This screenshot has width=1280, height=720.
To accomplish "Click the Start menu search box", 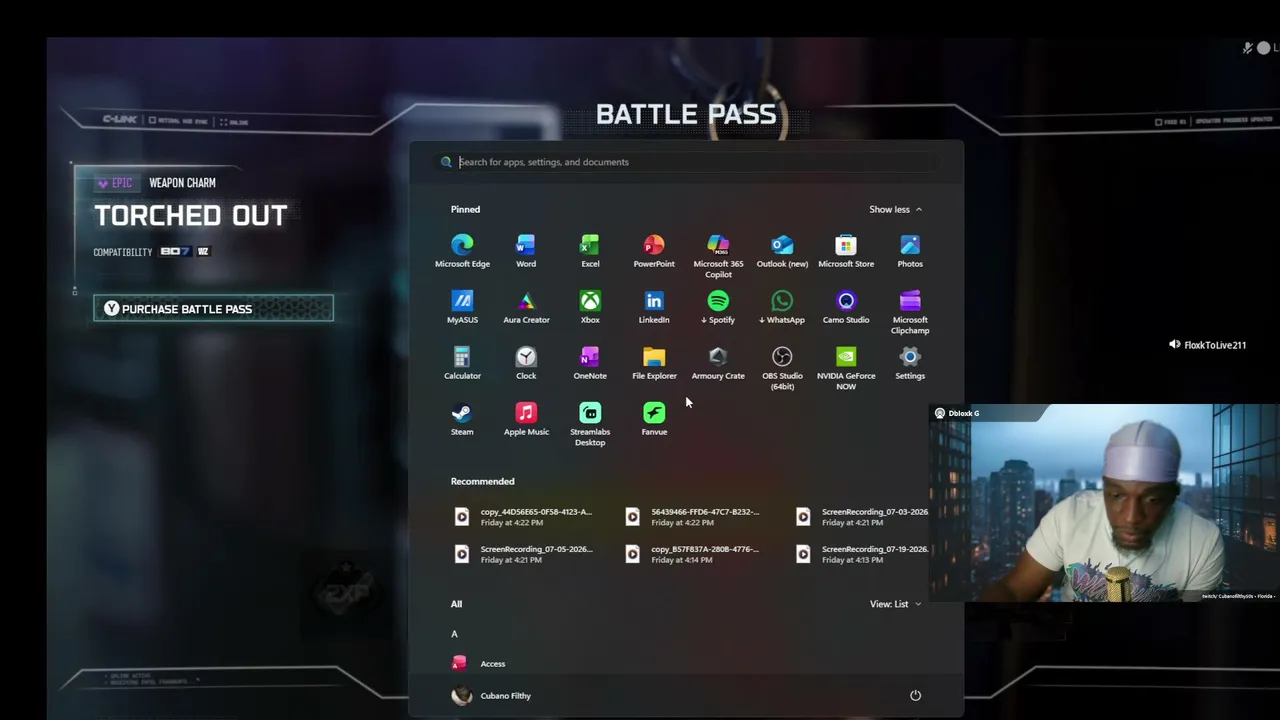I will pyautogui.click(x=686, y=162).
